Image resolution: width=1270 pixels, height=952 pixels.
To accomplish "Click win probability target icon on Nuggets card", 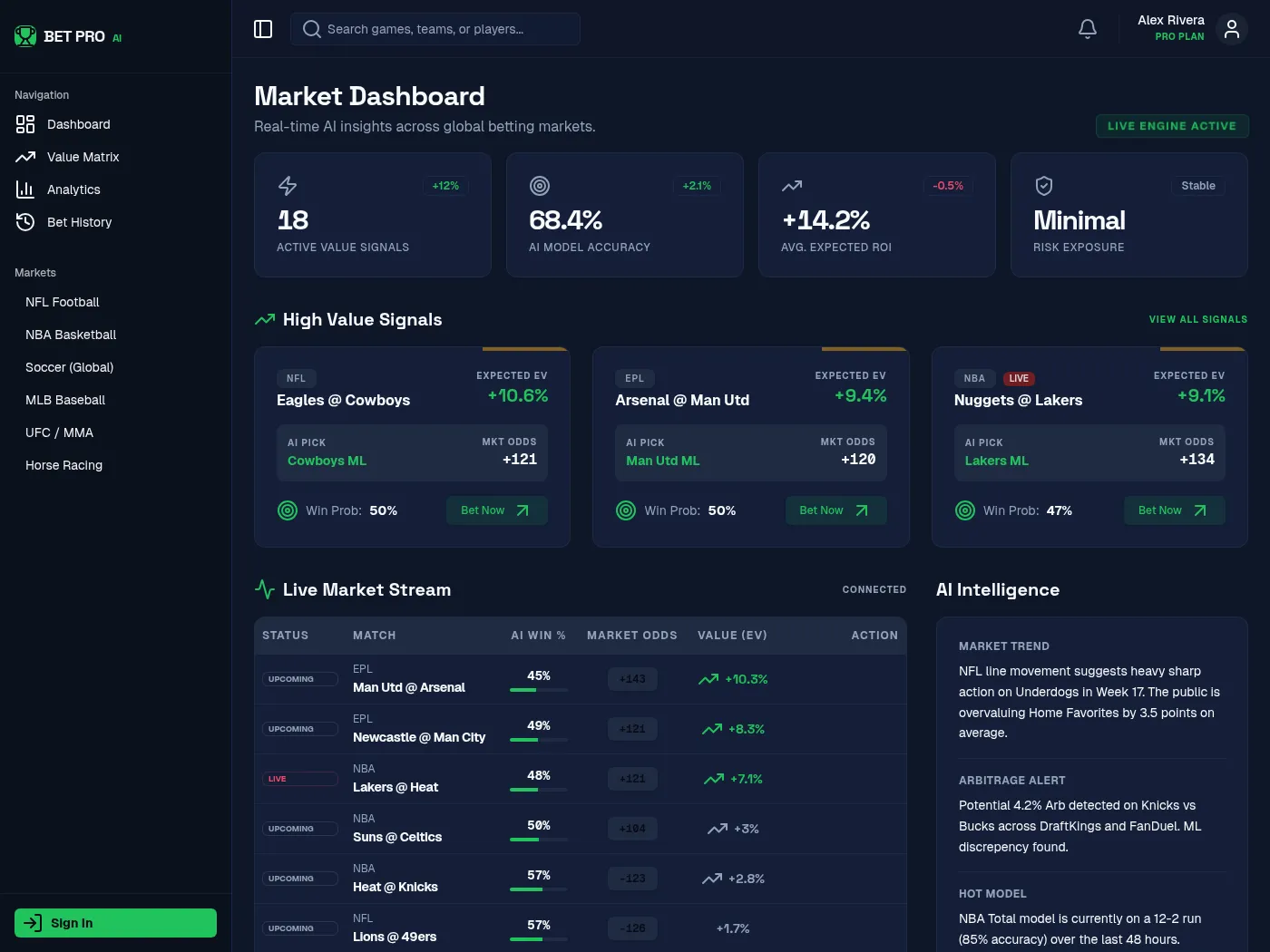I will pyautogui.click(x=965, y=510).
